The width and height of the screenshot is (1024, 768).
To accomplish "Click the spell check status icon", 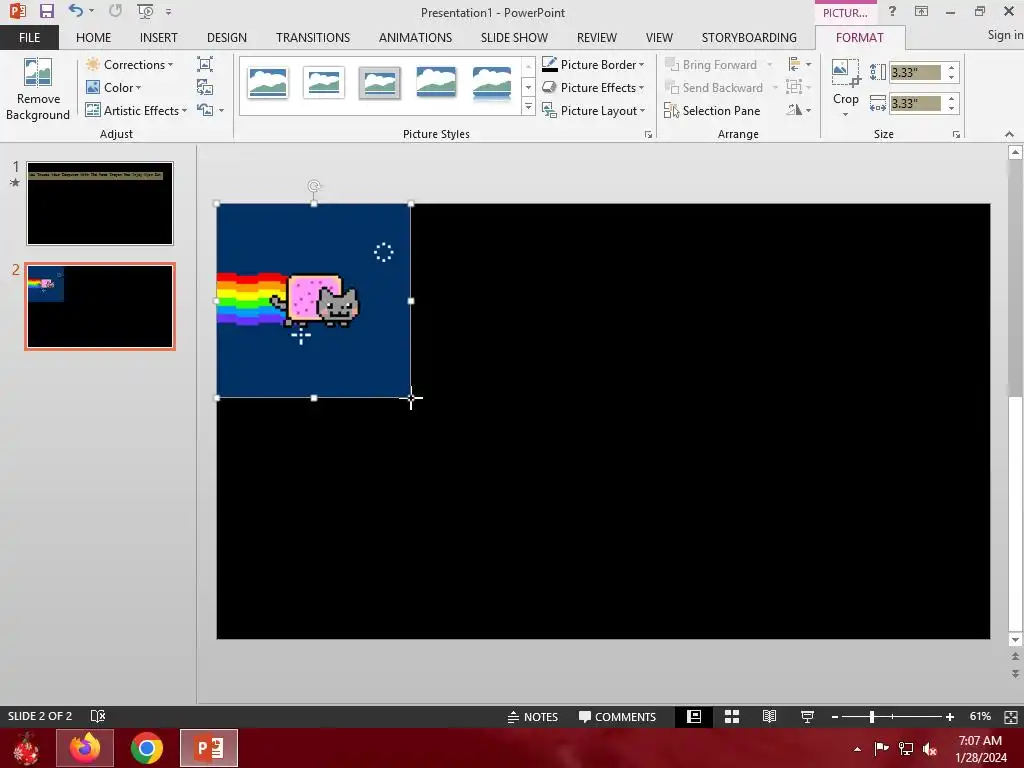I will [x=97, y=716].
